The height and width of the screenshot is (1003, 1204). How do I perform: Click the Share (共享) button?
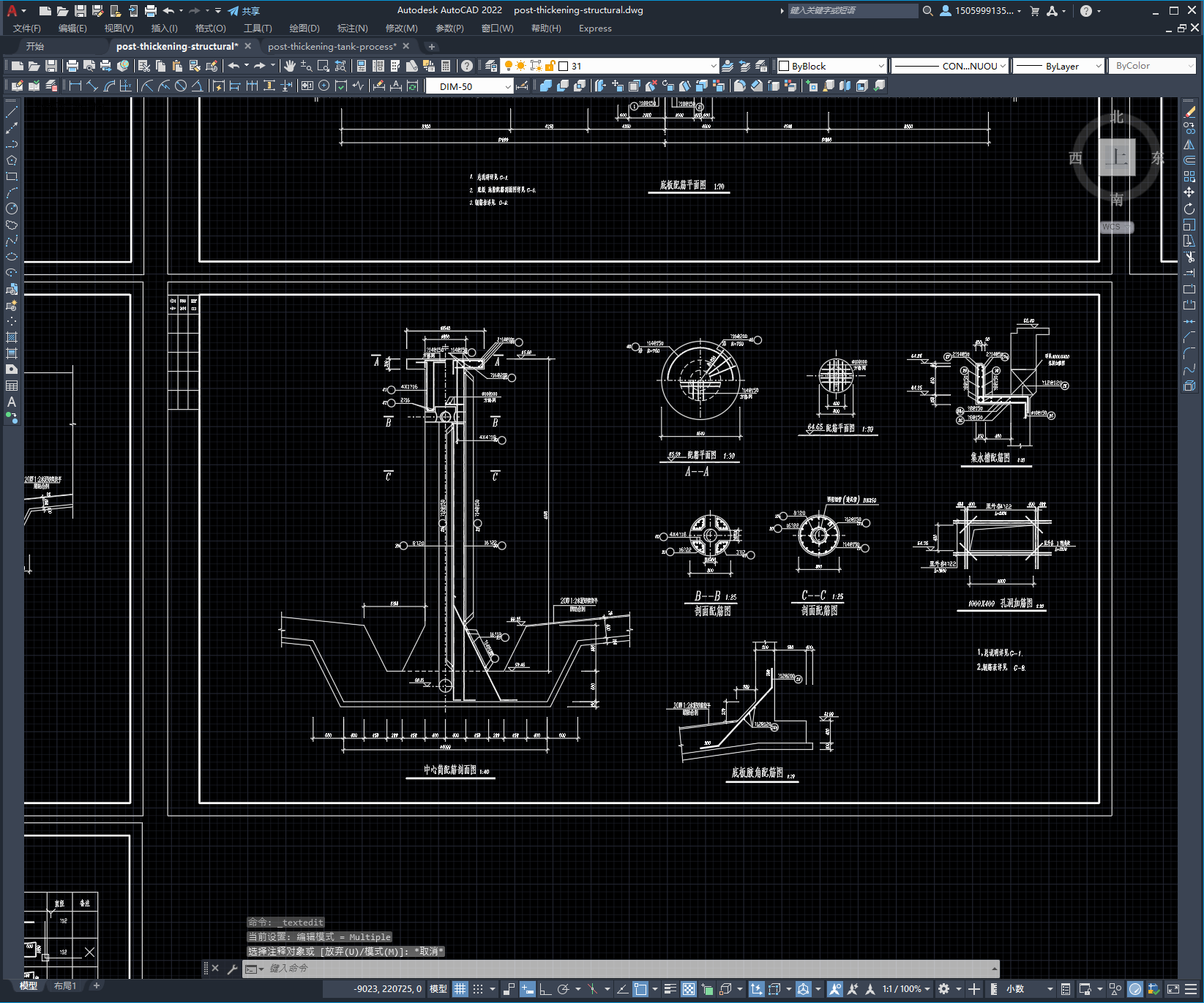(244, 11)
